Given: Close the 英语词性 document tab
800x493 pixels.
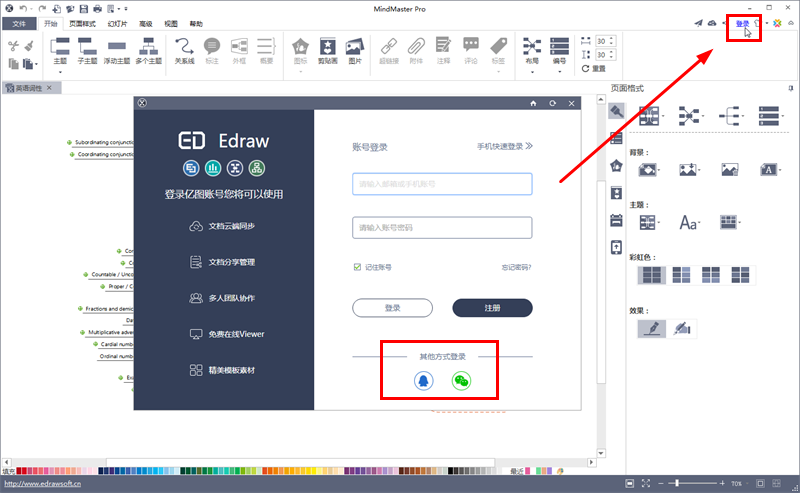Looking at the screenshot, I should click(x=49, y=88).
